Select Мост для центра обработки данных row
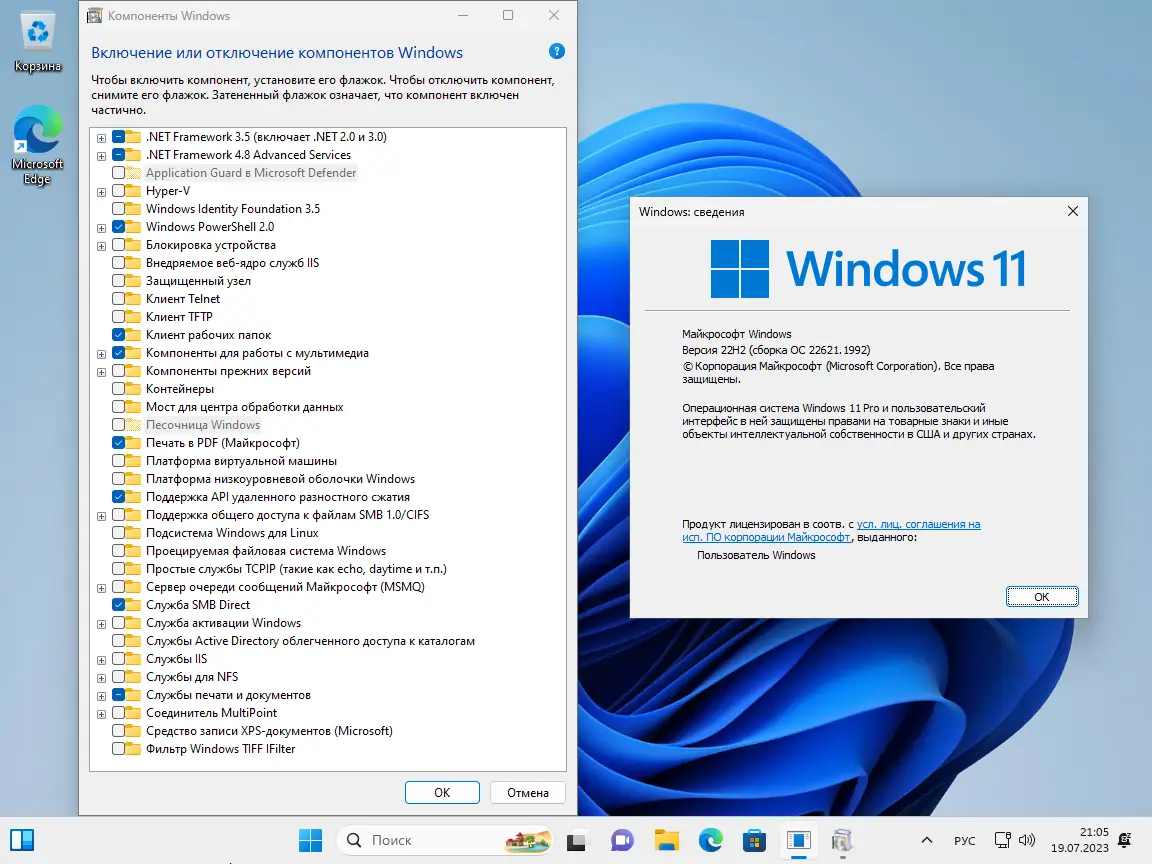The width and height of the screenshot is (1152, 864). (245, 407)
